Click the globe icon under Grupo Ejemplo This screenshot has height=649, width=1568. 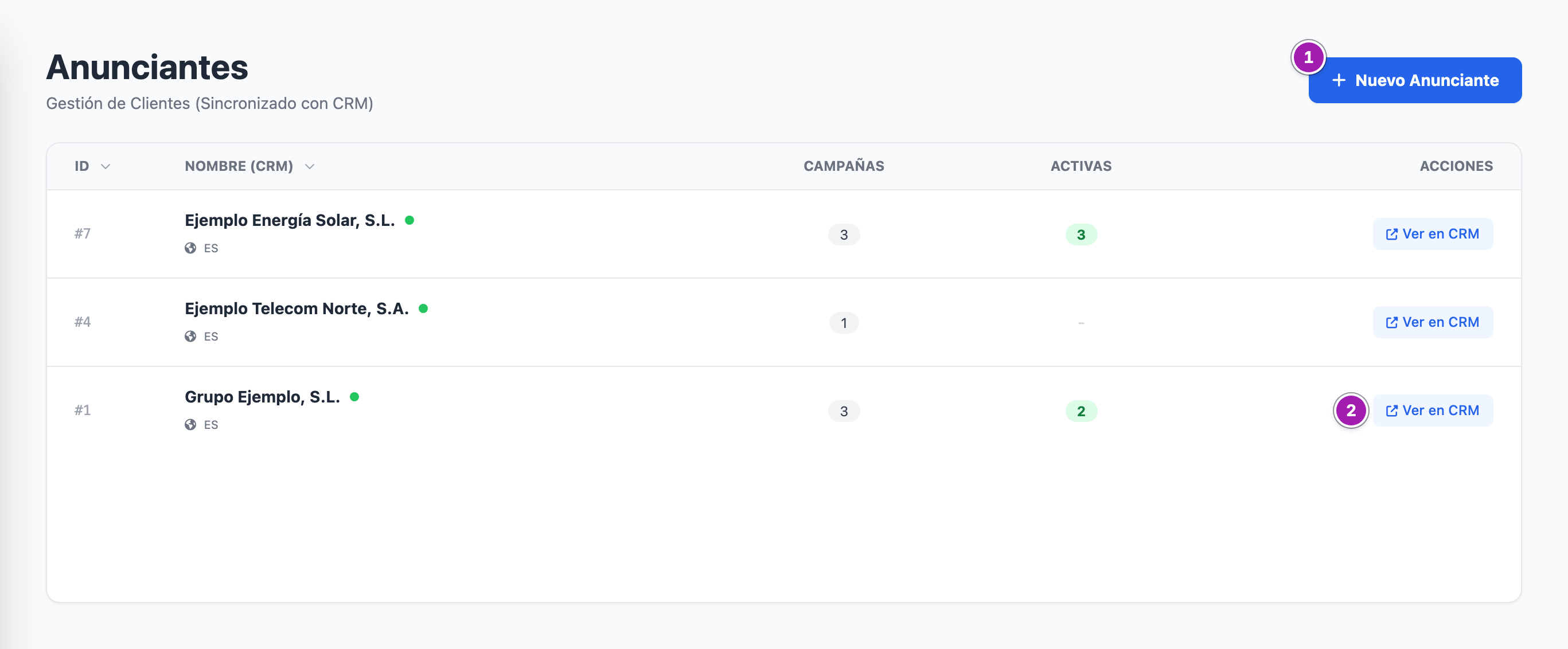point(190,425)
